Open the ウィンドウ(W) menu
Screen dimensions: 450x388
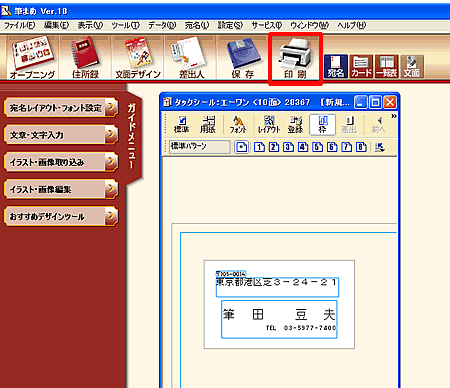(309, 25)
